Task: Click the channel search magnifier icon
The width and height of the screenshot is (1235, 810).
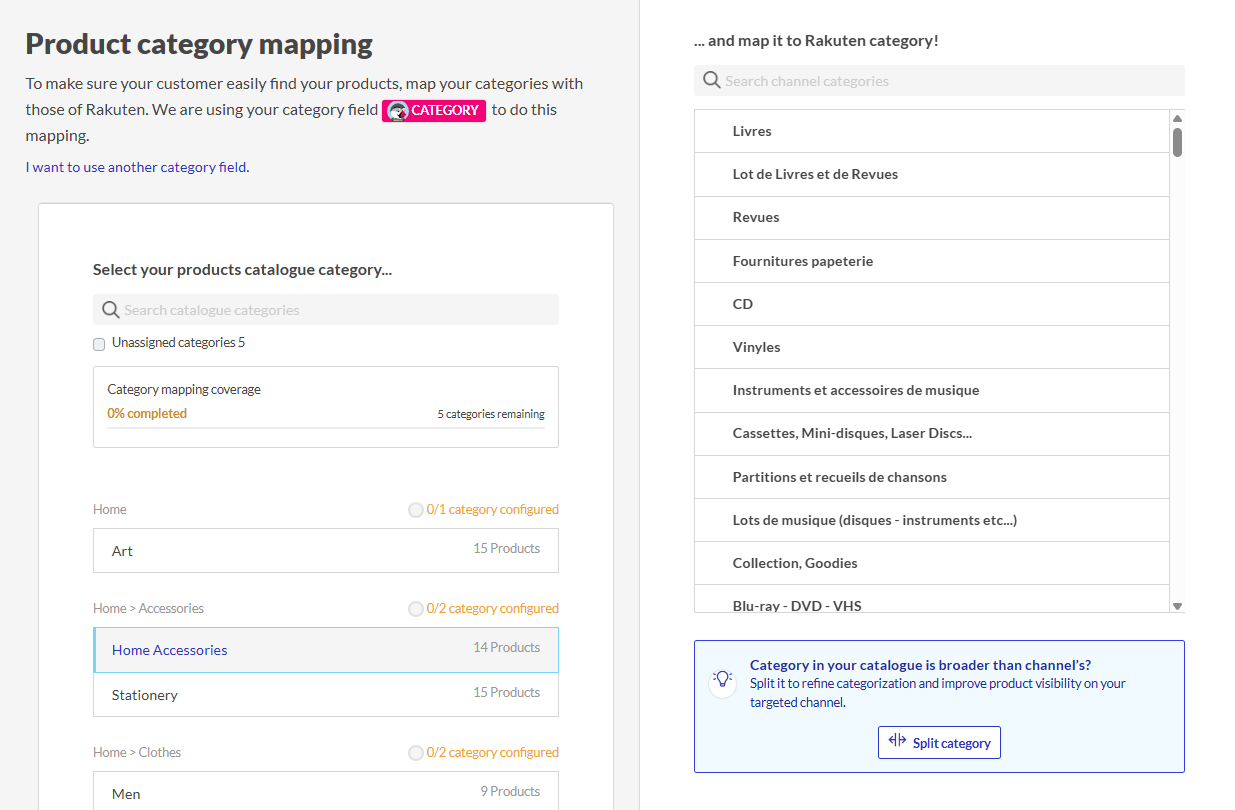Action: click(711, 81)
